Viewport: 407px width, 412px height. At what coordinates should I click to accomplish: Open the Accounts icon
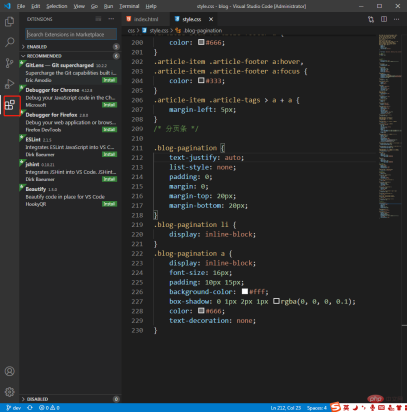(x=10, y=371)
